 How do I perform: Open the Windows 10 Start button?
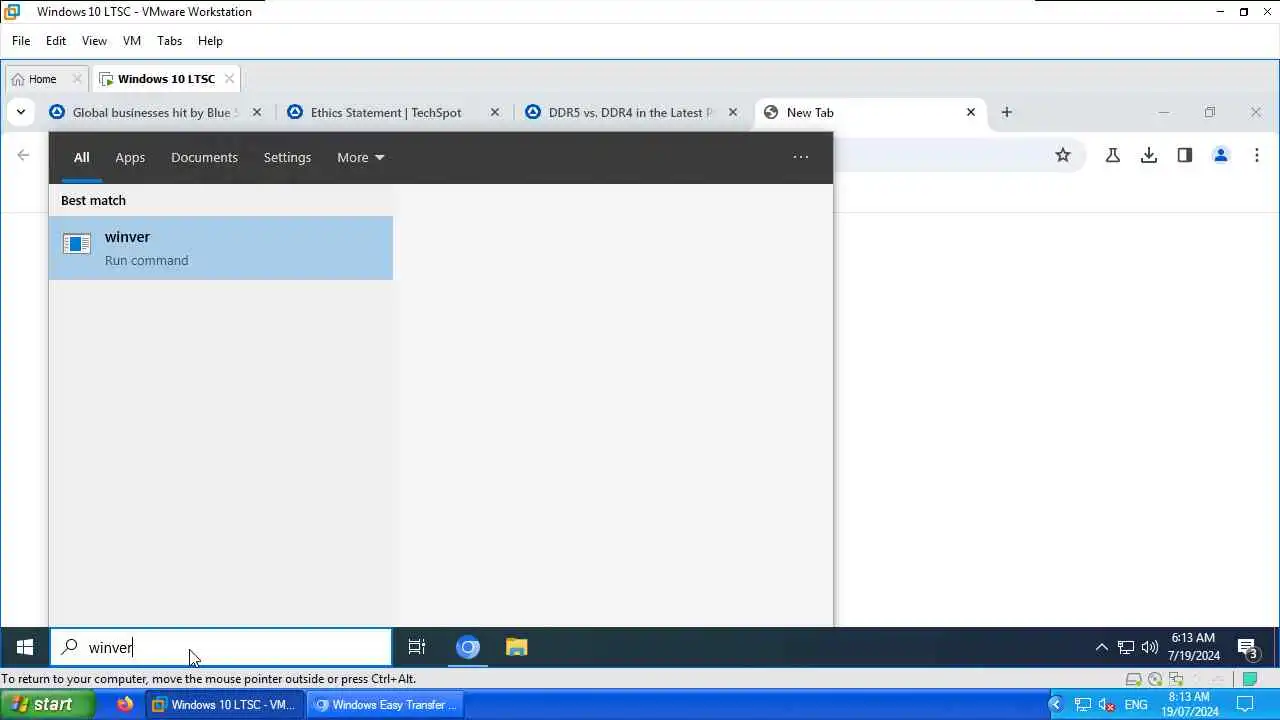pos(25,647)
